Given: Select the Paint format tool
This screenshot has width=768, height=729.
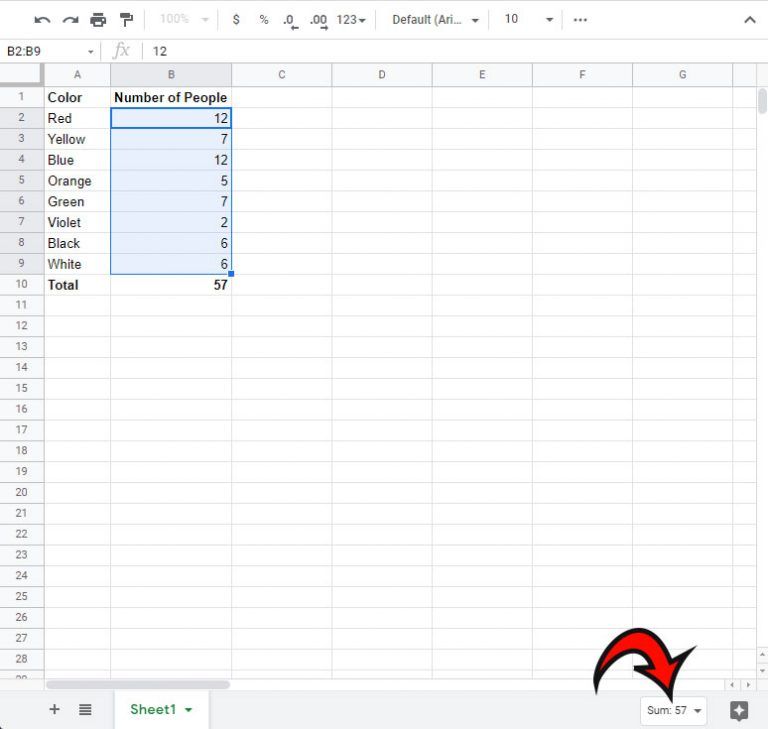Looking at the screenshot, I should tap(126, 20).
